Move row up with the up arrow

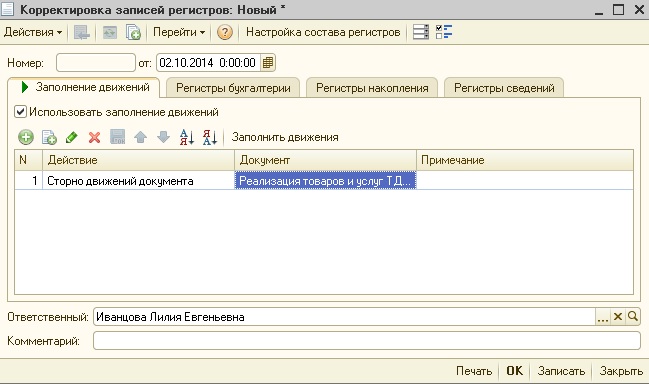tap(140, 137)
